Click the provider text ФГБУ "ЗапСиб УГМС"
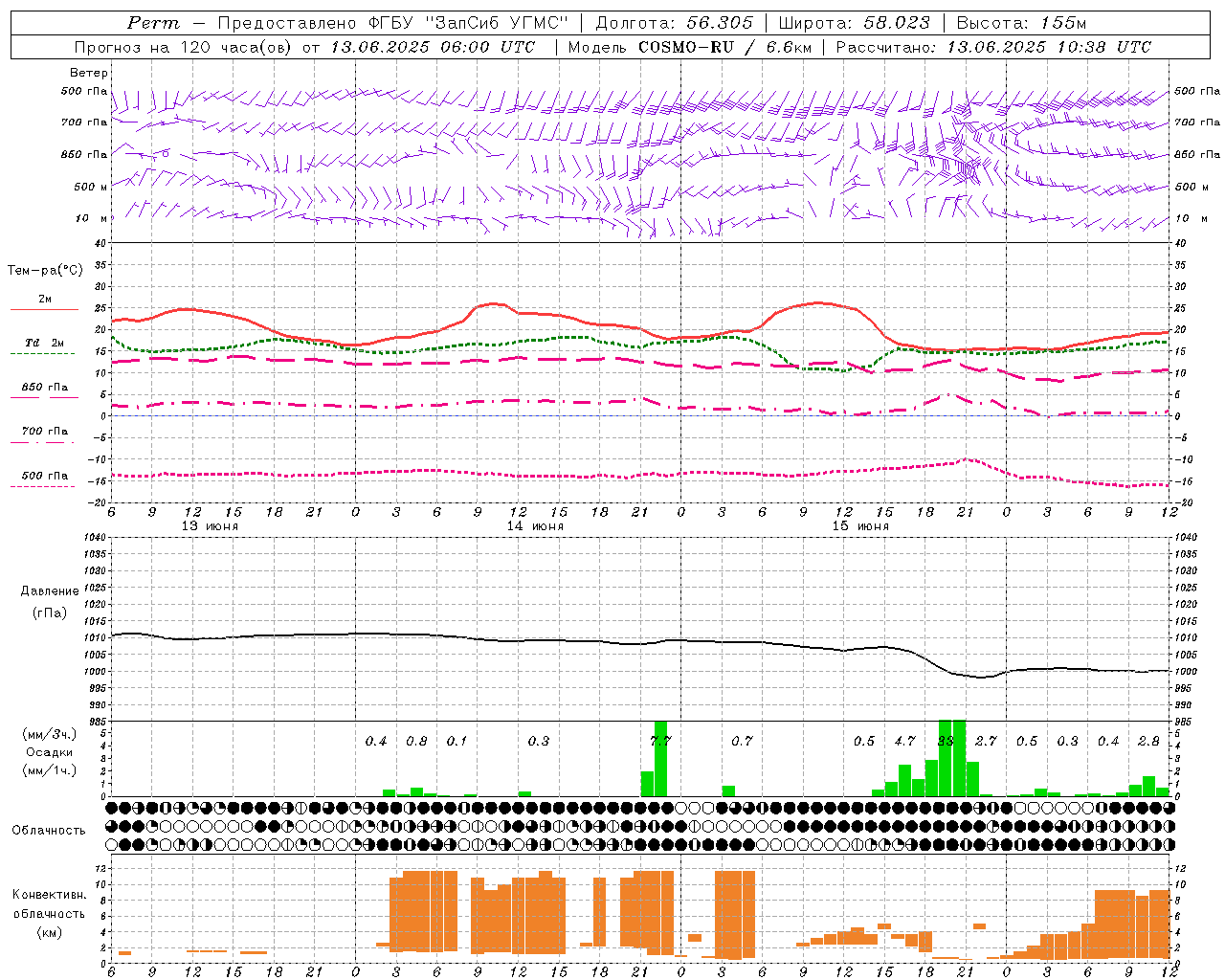 coord(468,23)
